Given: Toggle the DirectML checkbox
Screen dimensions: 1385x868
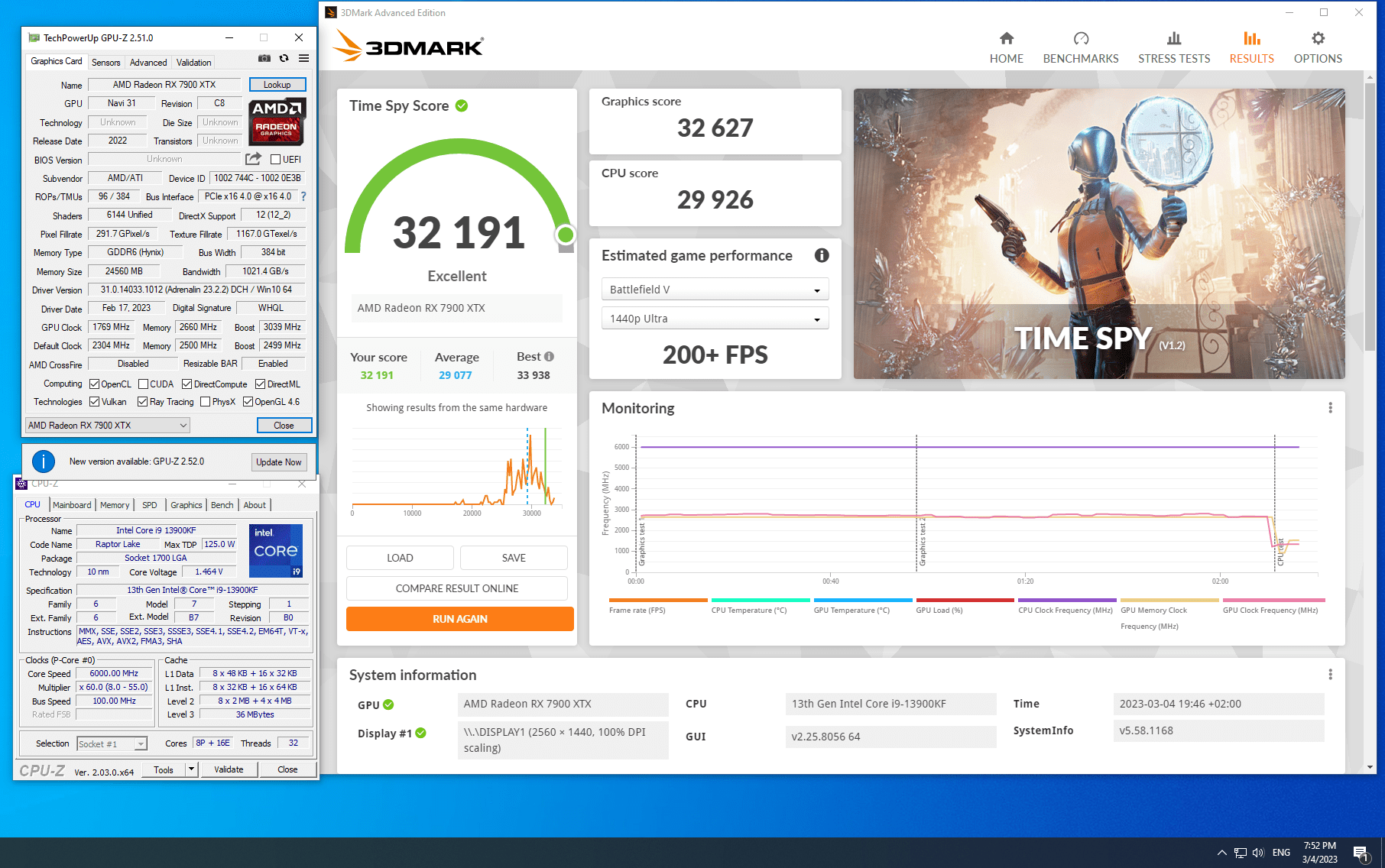Looking at the screenshot, I should 261,384.
